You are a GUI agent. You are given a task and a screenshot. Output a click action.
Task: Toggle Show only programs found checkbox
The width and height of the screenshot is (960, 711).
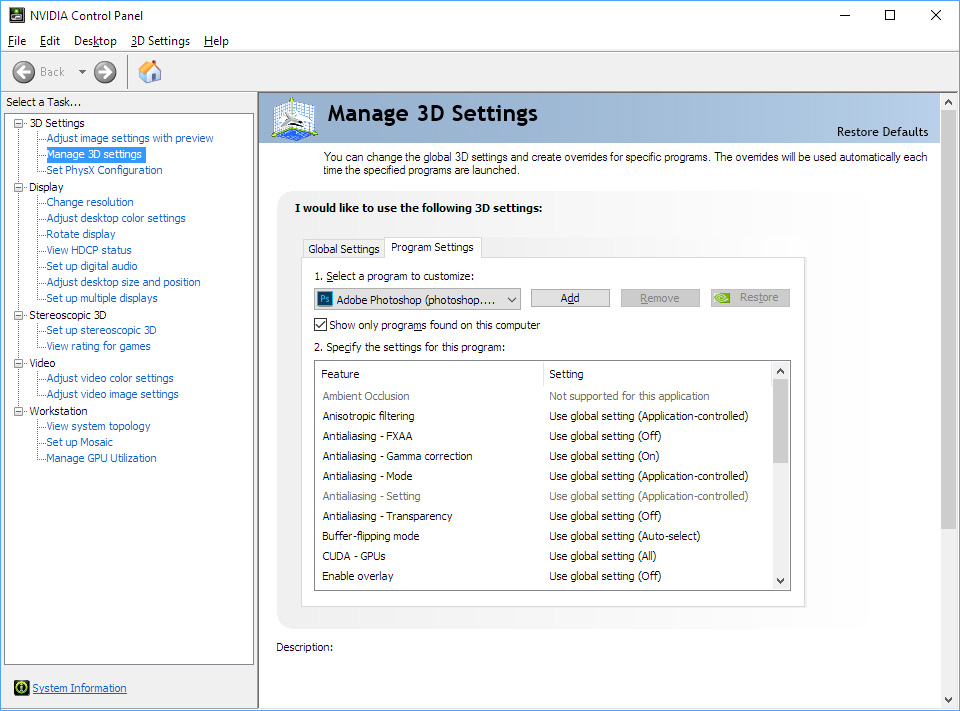(x=321, y=325)
